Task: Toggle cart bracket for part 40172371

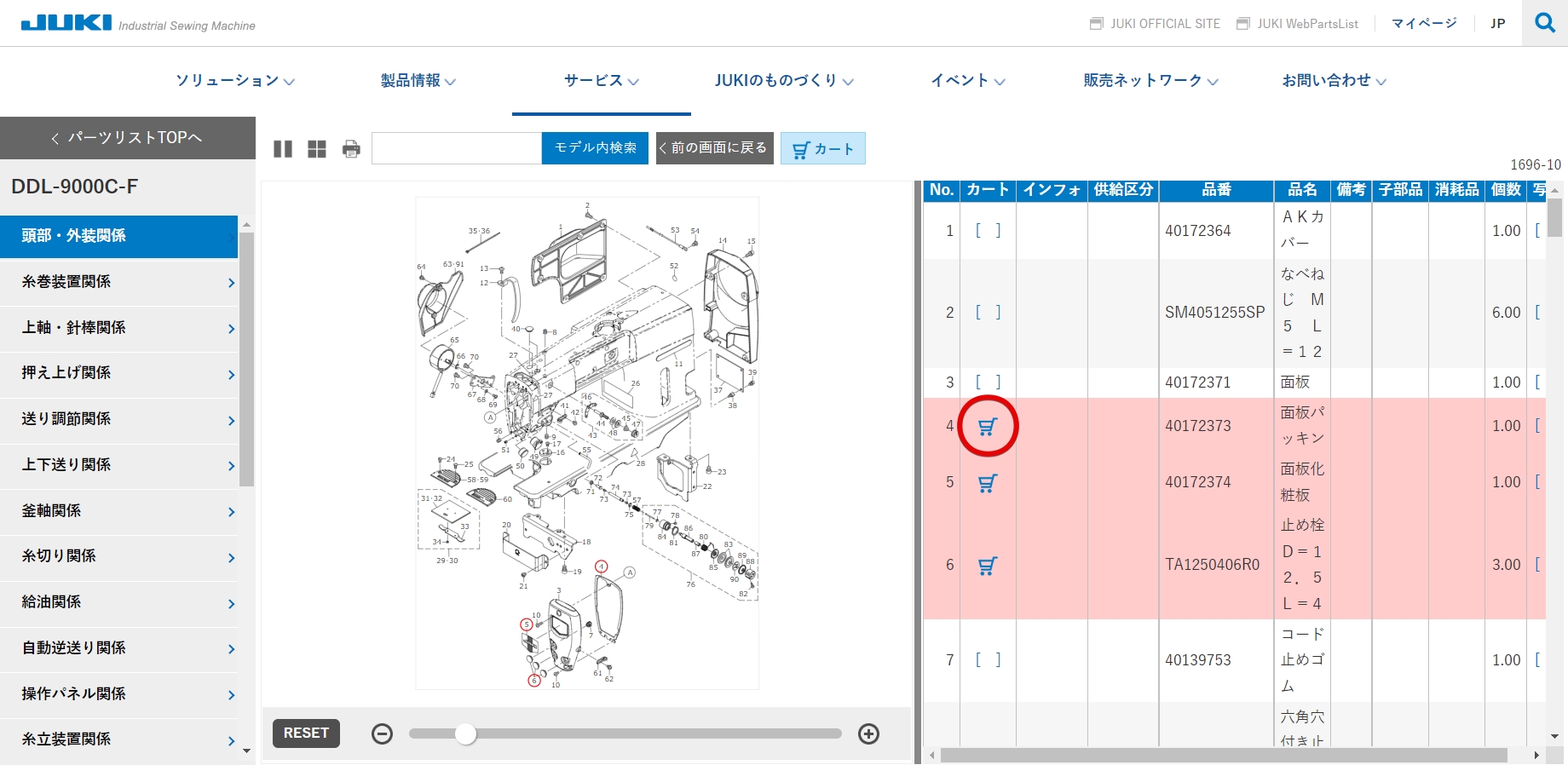Action: pyautogui.click(x=988, y=382)
